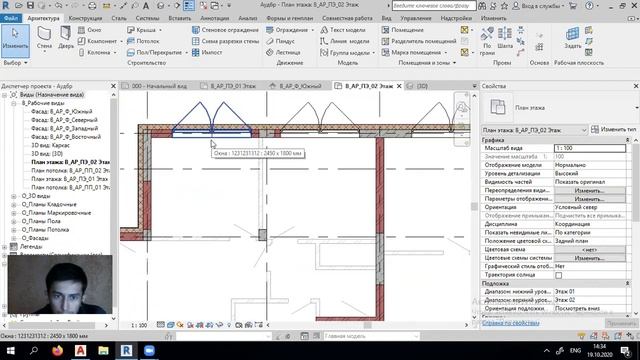Switch to the Аннотации ribbon tab

tap(215, 18)
